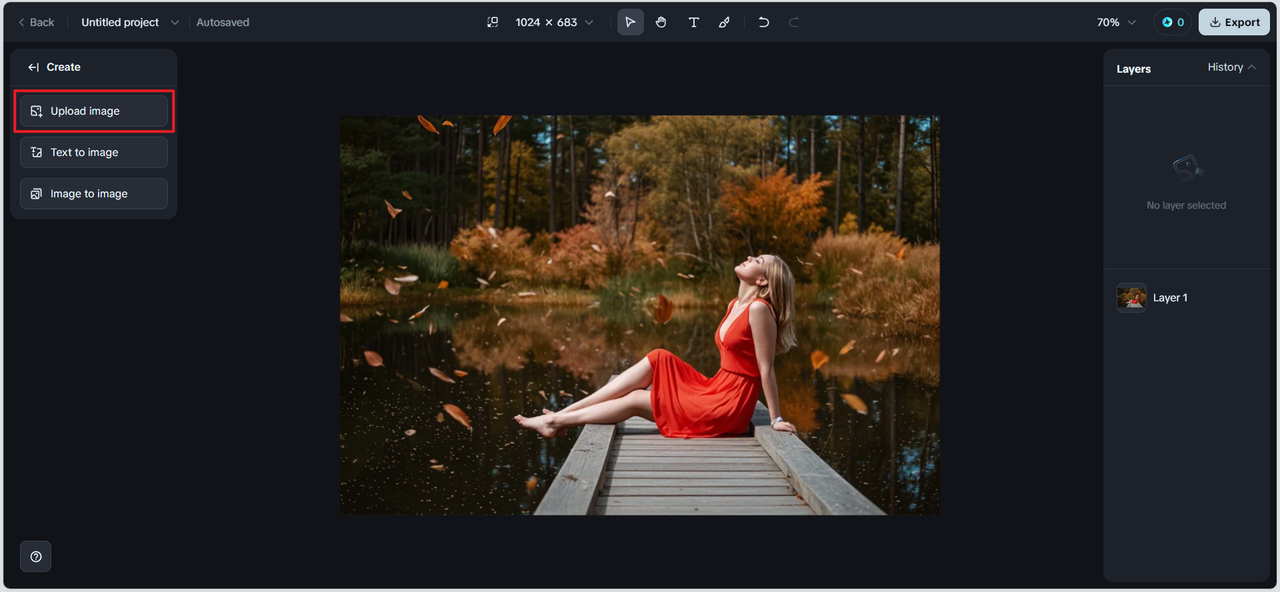Select the arrow Select tool
The image size is (1280, 592).
click(x=630, y=22)
